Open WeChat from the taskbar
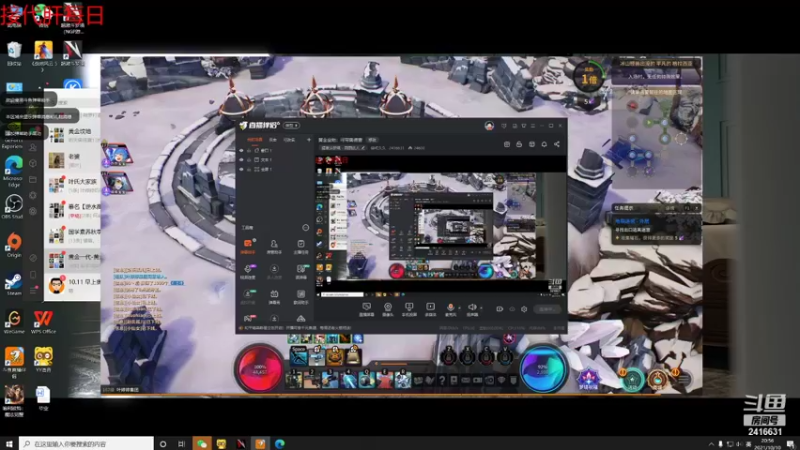800x450 pixels. click(202, 443)
